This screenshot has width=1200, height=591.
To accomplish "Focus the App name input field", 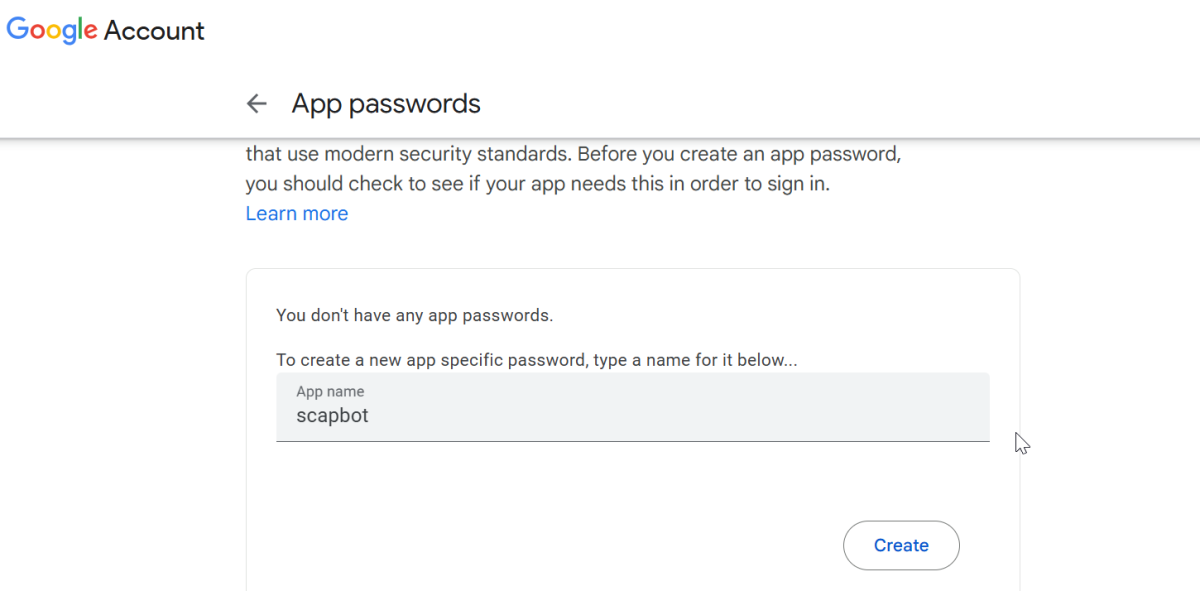I will 633,407.
